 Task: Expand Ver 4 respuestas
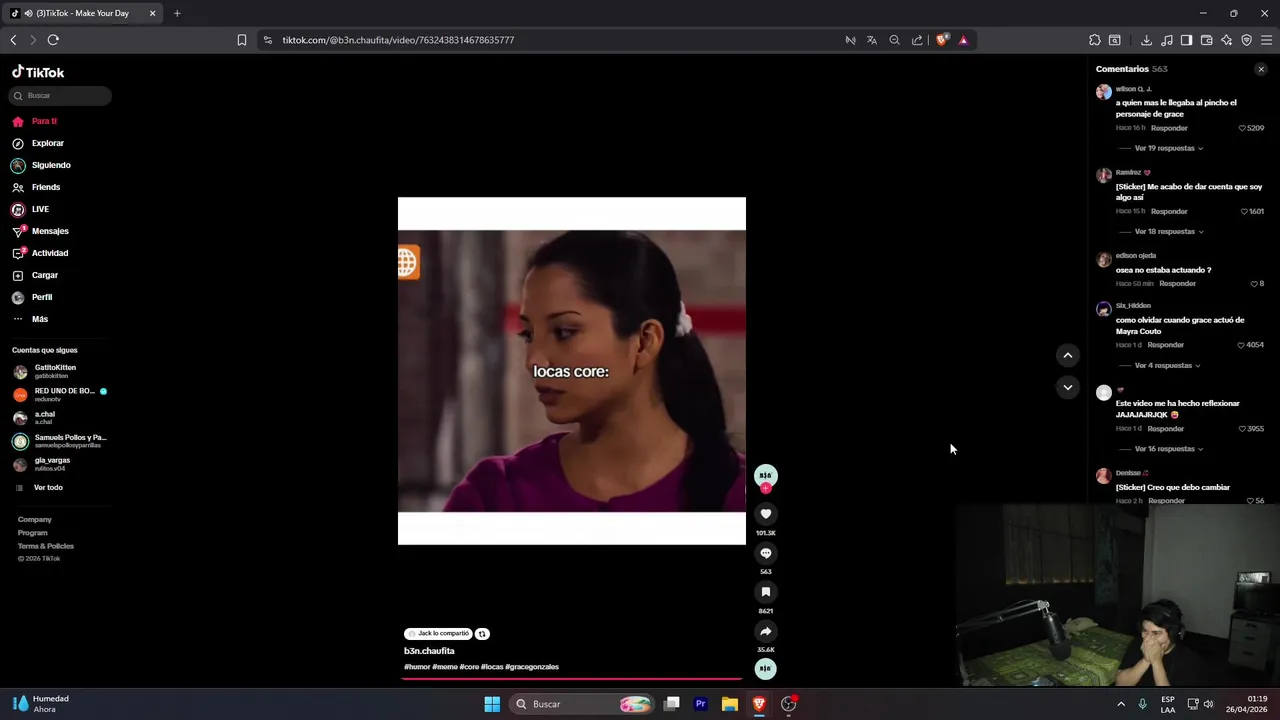click(x=1167, y=366)
